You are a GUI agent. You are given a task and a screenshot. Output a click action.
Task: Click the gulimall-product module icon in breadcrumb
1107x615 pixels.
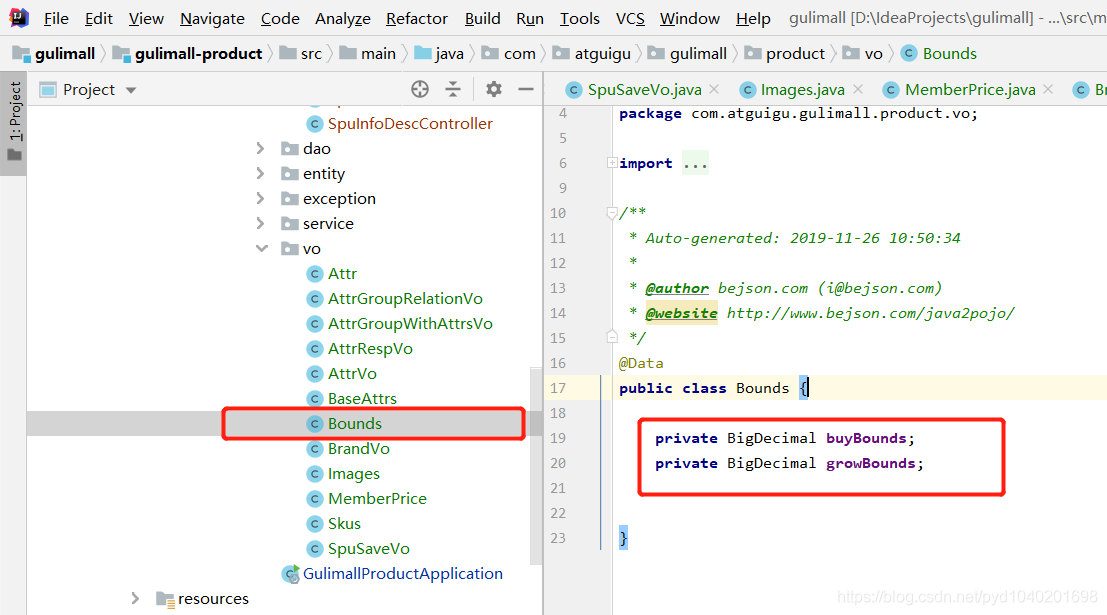click(121, 54)
